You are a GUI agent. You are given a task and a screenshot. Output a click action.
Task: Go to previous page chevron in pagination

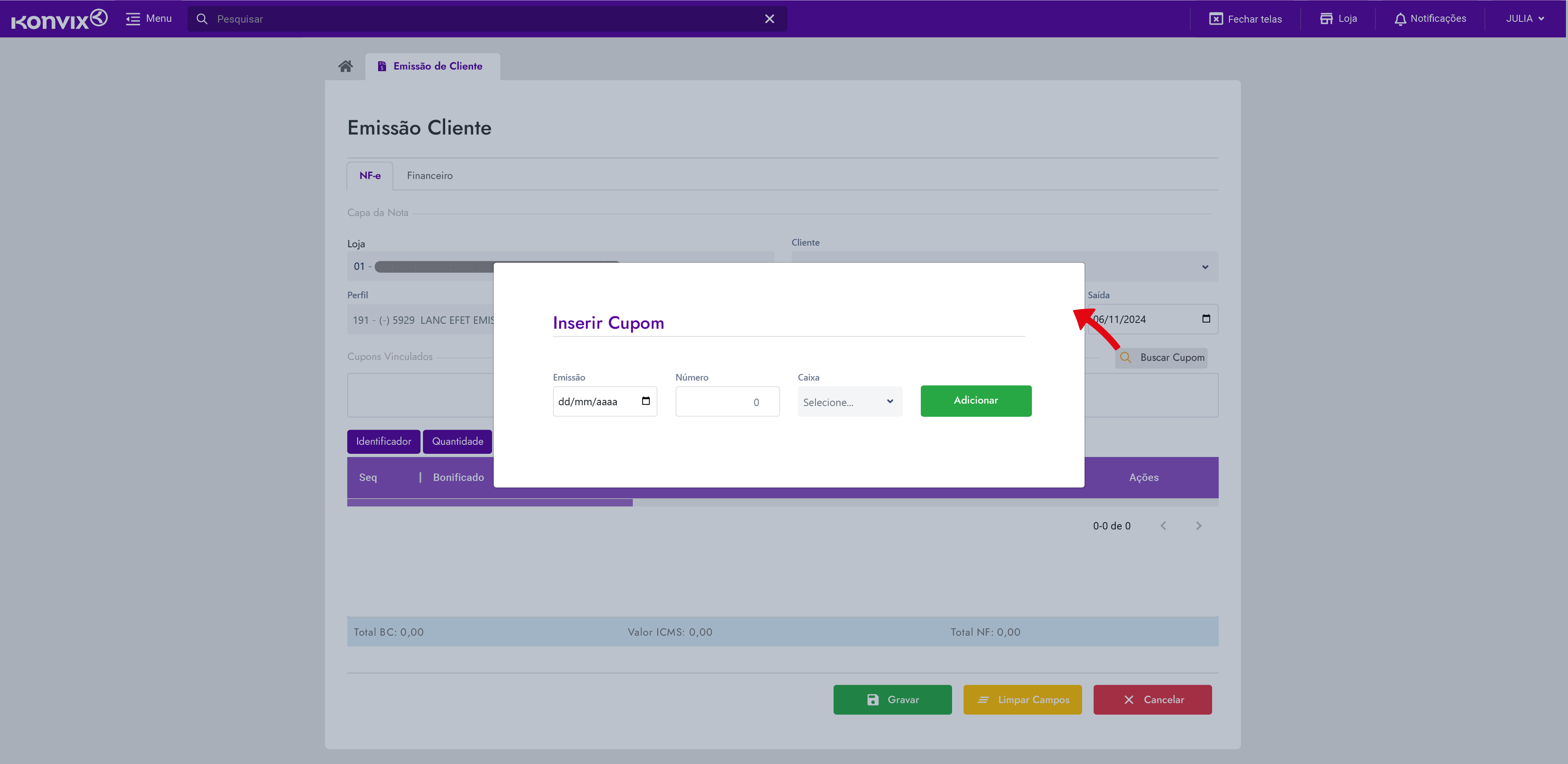point(1163,526)
